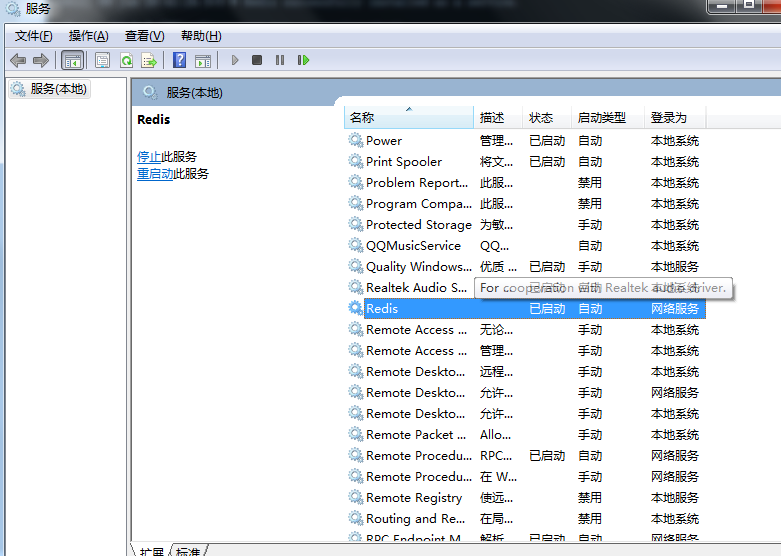Screen dimensions: 781x556
Task: Select the Remote Packet ... service name
Action: [416, 434]
